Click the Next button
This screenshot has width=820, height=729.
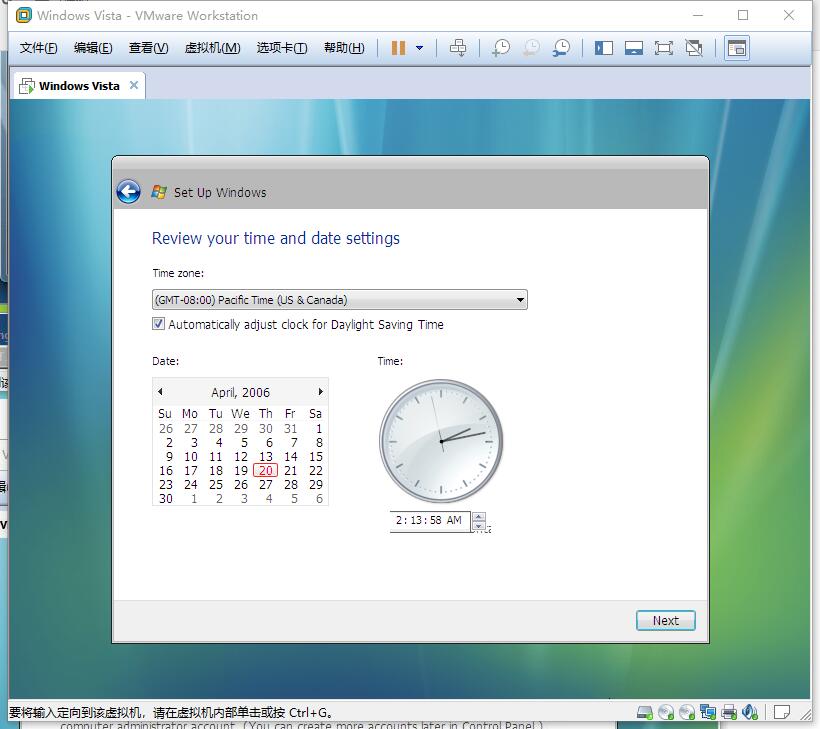pos(666,620)
